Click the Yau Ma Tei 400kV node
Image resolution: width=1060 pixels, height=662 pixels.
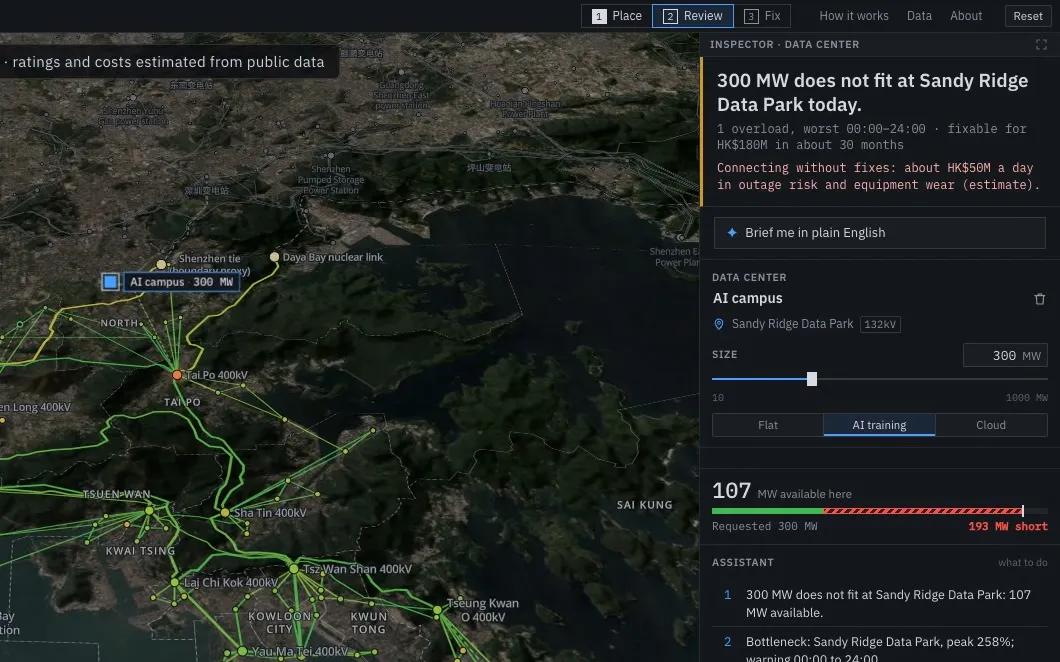click(x=243, y=651)
